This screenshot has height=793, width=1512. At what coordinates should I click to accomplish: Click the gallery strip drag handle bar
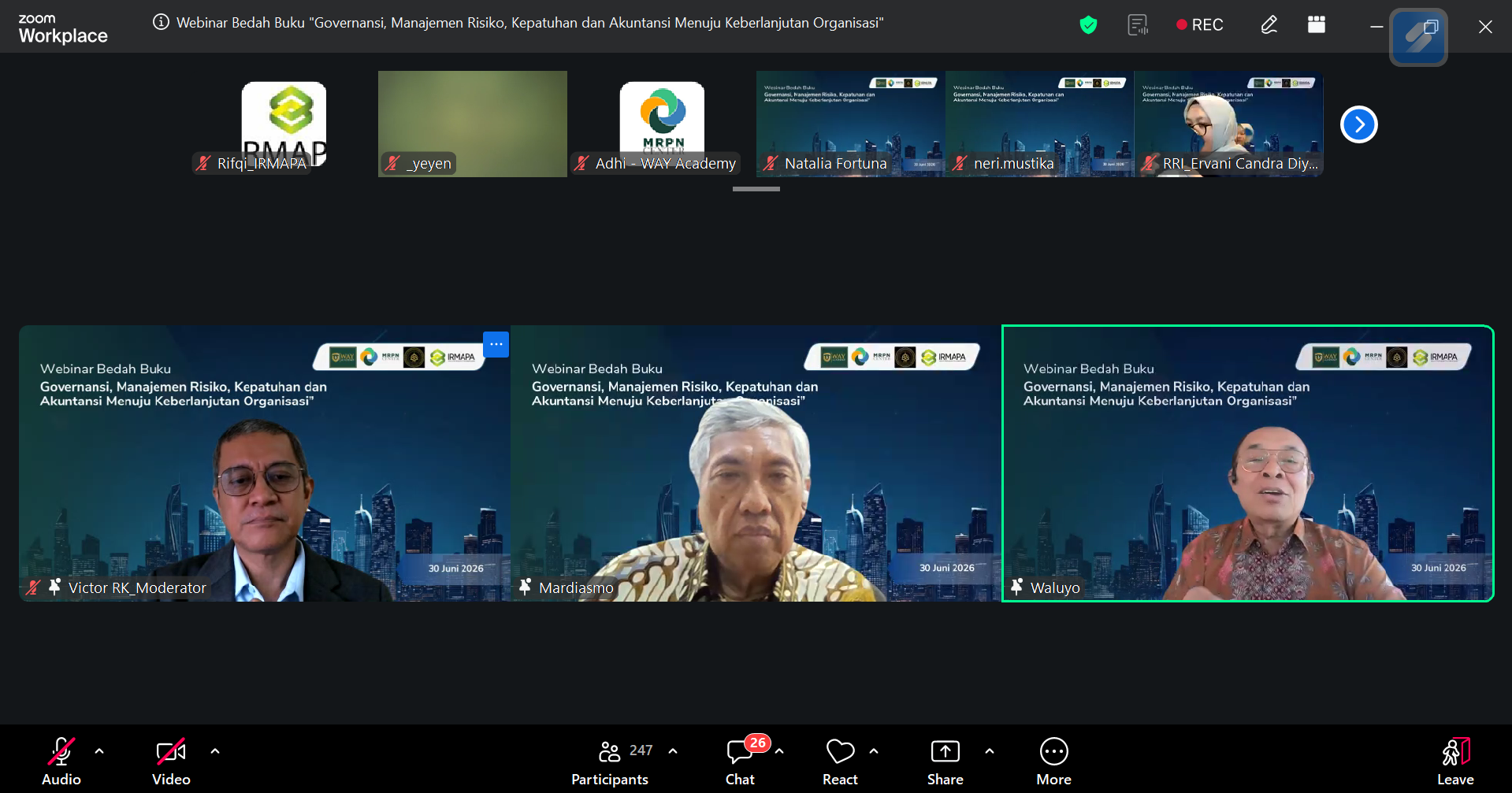click(756, 189)
